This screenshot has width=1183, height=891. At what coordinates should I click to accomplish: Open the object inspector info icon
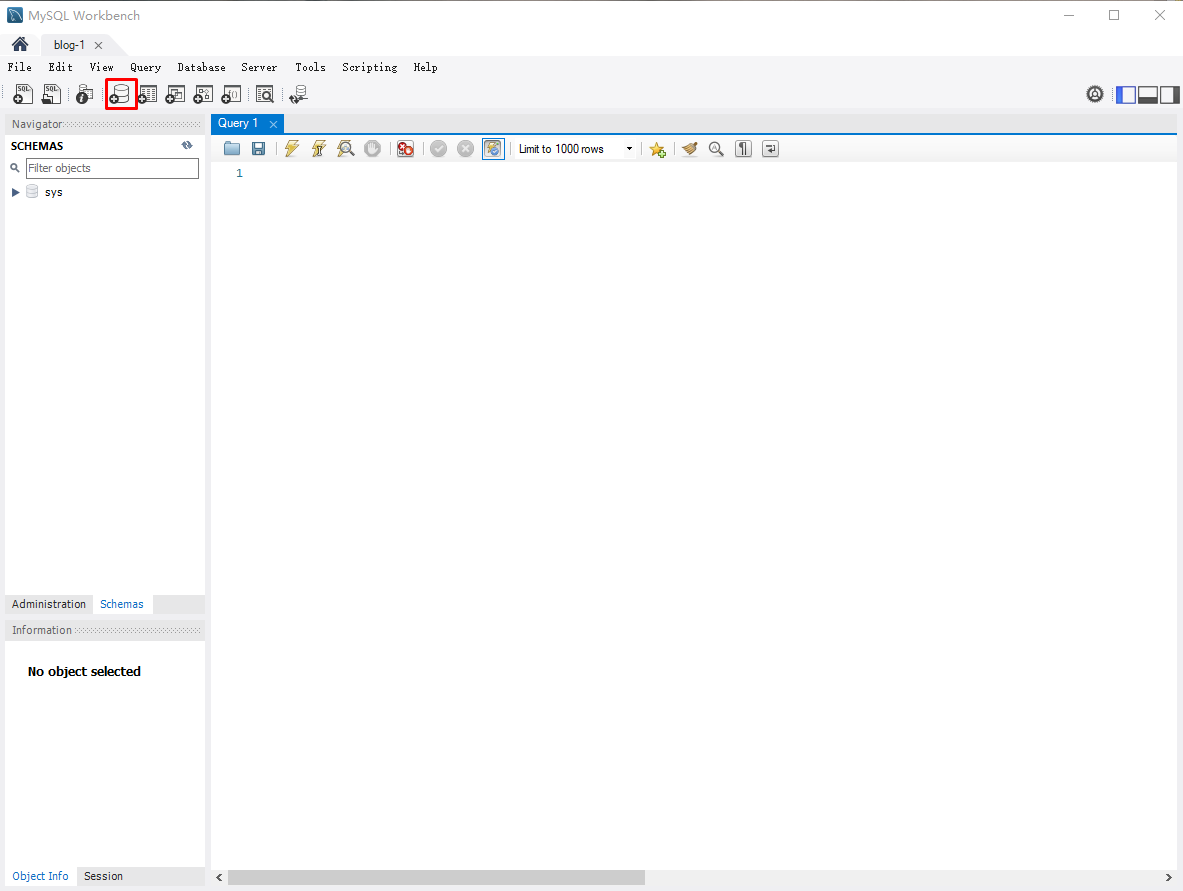[84, 94]
